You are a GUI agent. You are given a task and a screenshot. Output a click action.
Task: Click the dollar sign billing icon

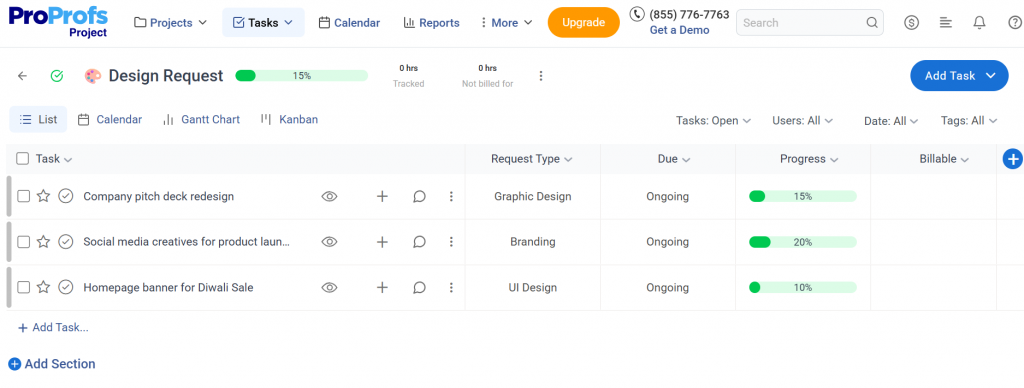point(912,23)
